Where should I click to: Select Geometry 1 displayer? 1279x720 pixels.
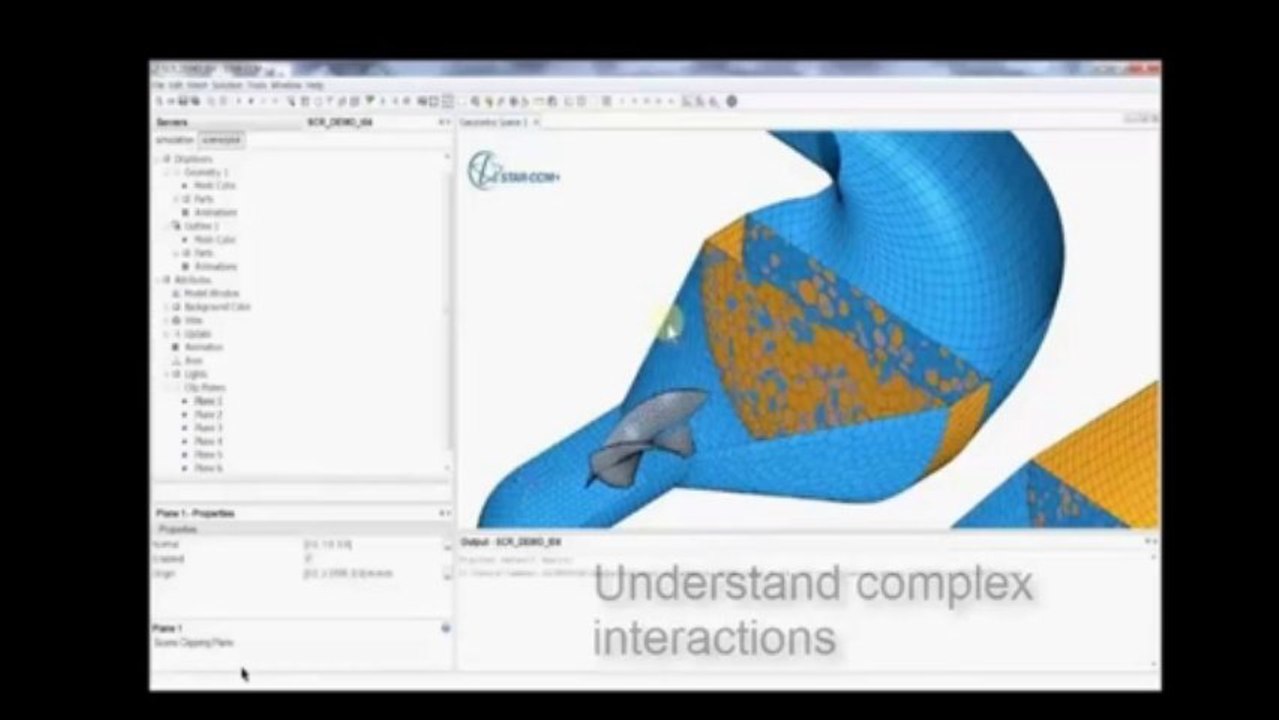(206, 172)
